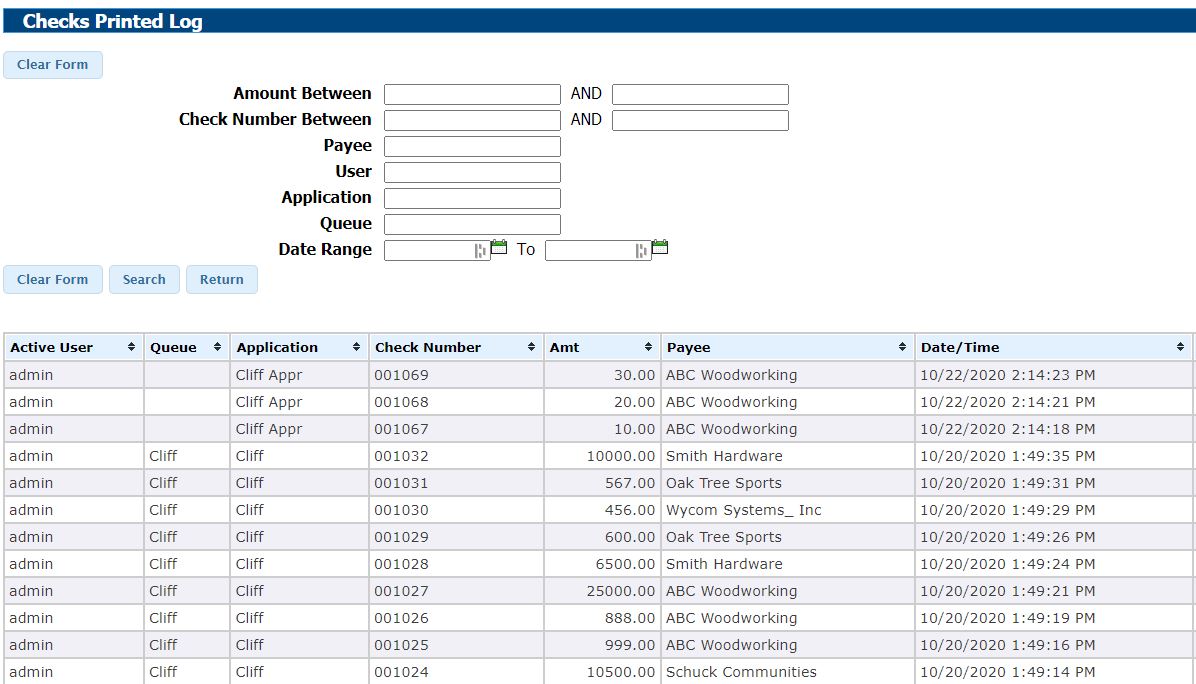Click the Queue filter field

pyautogui.click(x=471, y=223)
